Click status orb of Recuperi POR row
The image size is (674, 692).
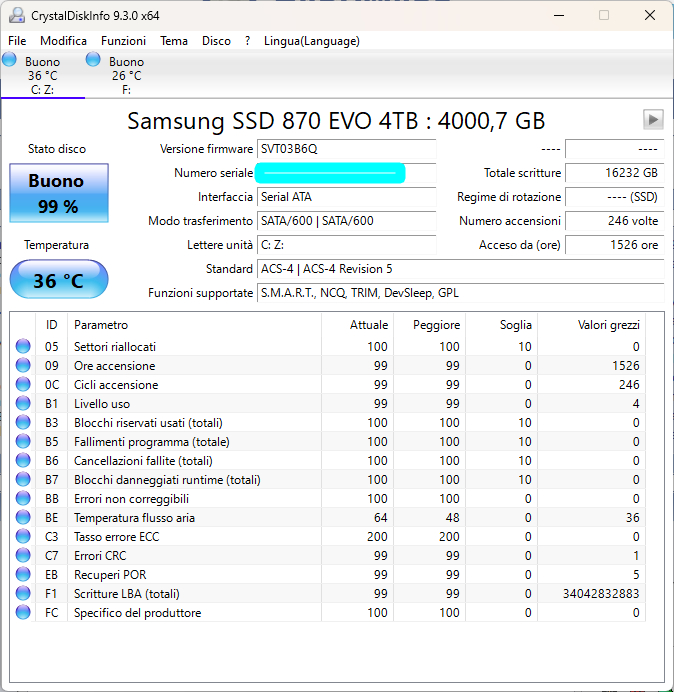[23, 574]
